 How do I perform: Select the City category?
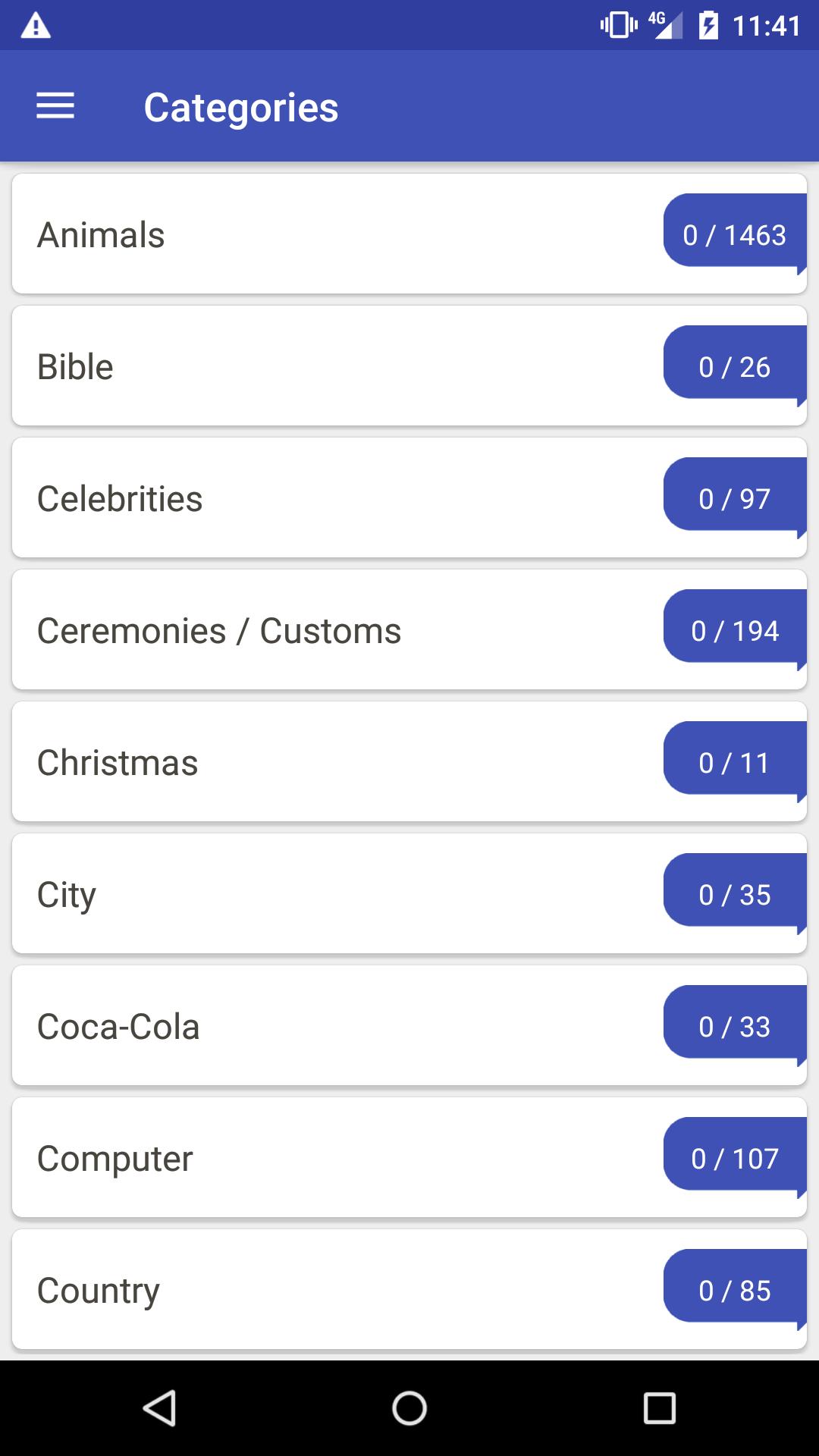[334, 894]
